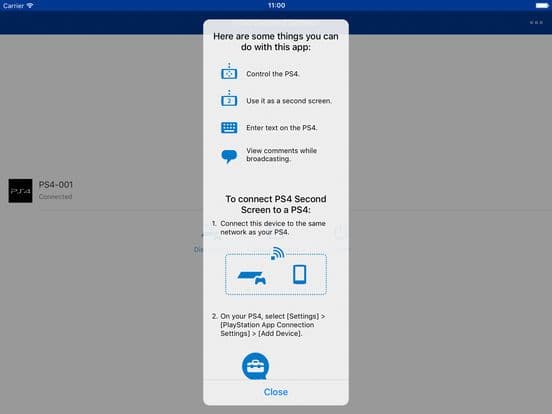
Task: Click the PS4 logo thumbnail
Action: [20, 191]
